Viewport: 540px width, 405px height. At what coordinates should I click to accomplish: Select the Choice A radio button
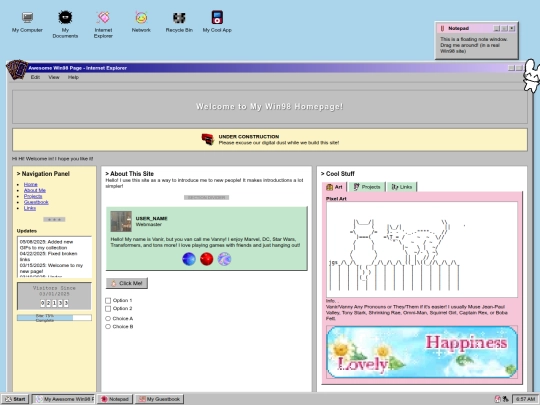pyautogui.click(x=108, y=319)
